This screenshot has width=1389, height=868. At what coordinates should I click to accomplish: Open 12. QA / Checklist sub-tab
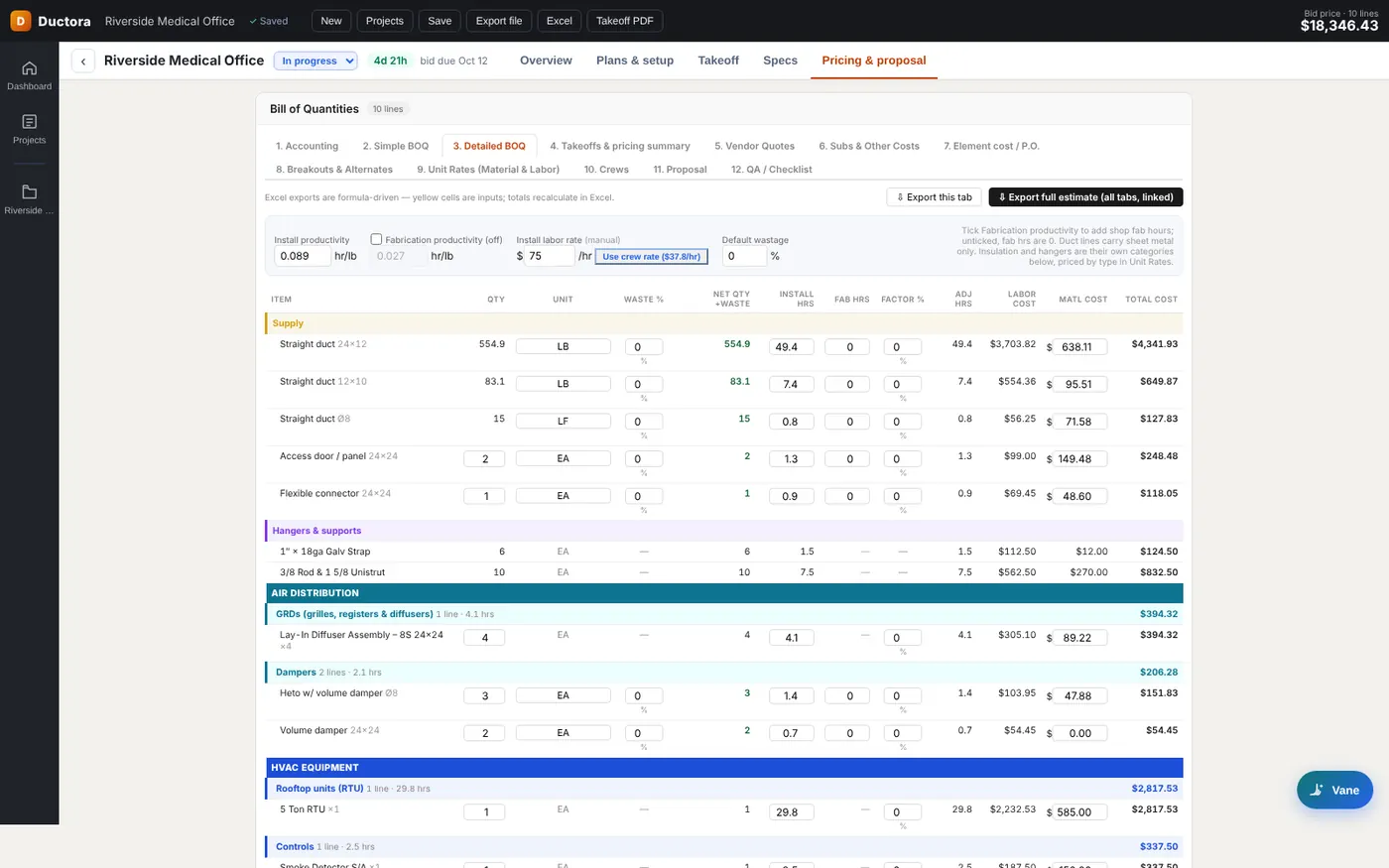pos(772,170)
